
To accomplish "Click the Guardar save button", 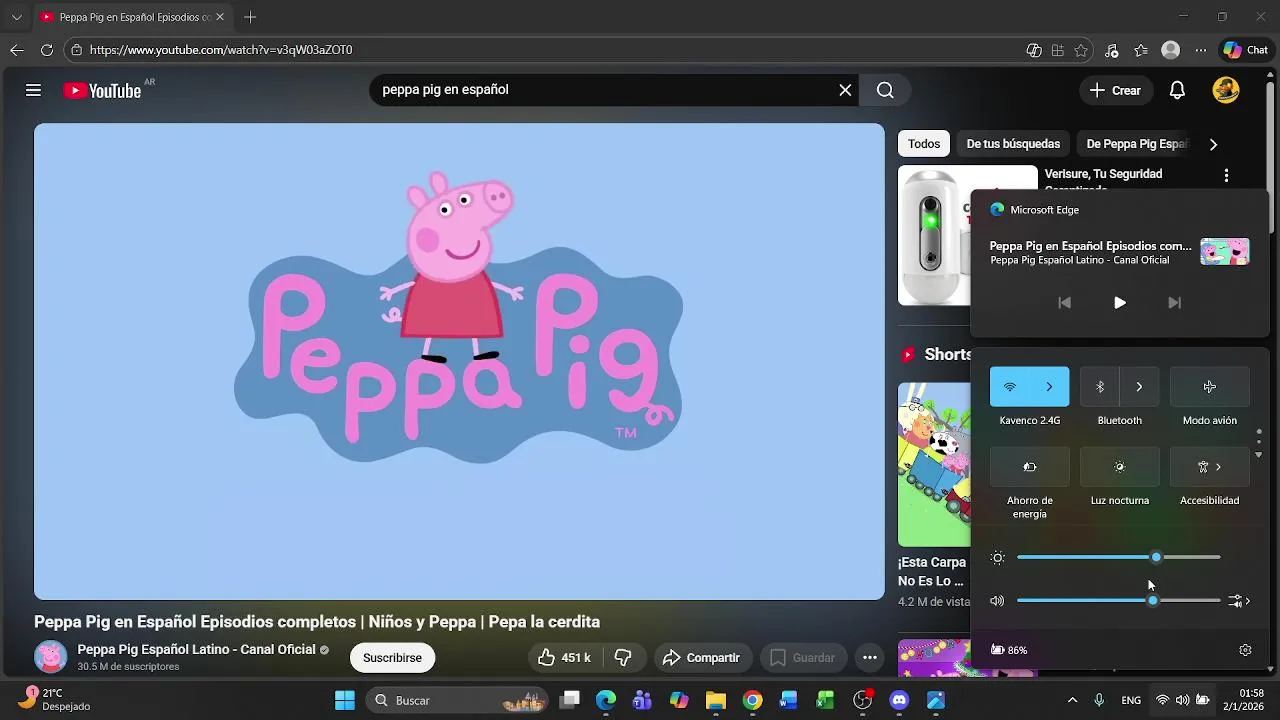I will [803, 658].
